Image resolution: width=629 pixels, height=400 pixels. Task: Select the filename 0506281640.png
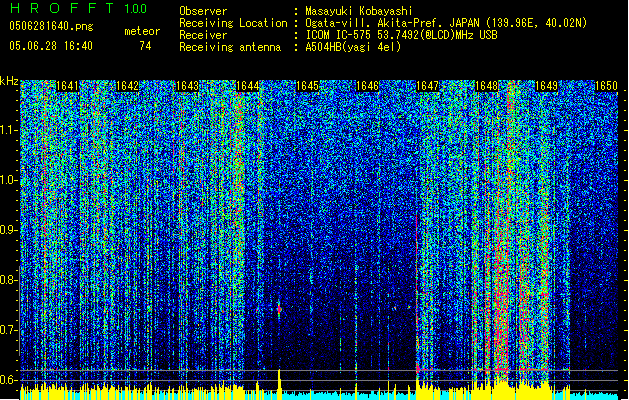(x=51, y=26)
